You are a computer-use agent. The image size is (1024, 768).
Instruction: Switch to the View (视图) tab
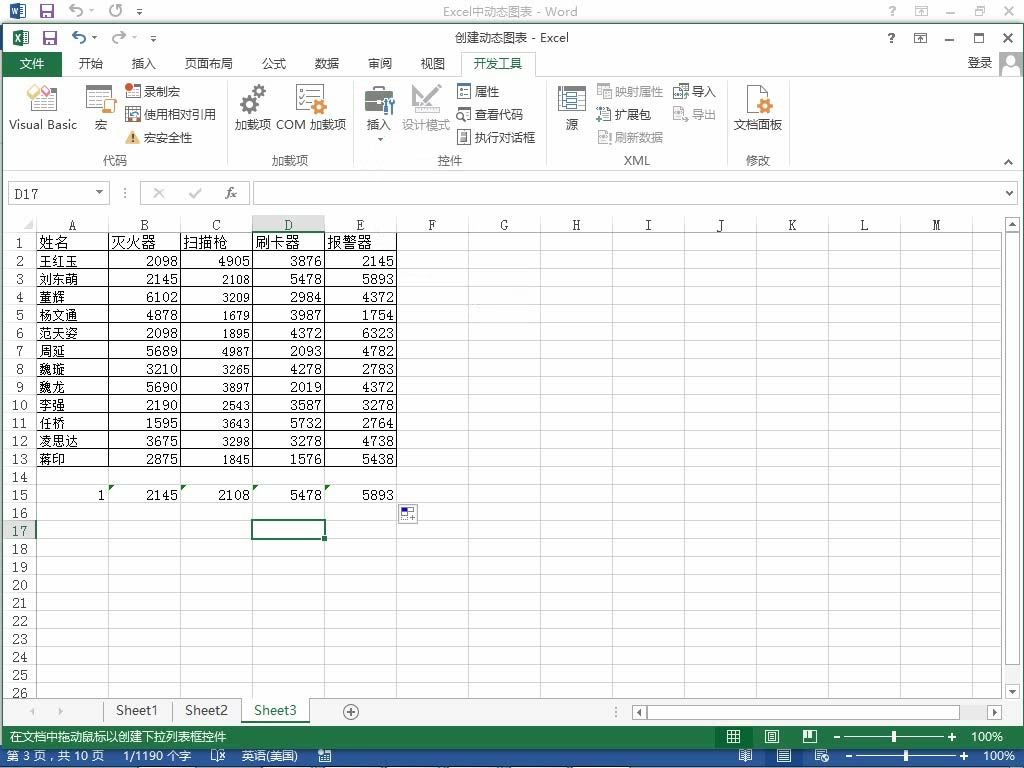tap(433, 63)
